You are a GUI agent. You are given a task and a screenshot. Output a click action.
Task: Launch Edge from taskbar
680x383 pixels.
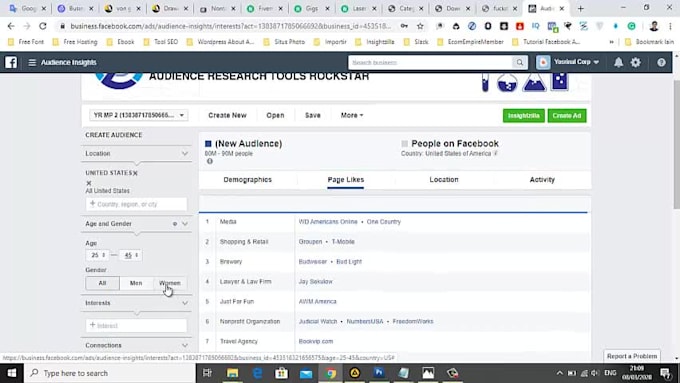pos(257,373)
